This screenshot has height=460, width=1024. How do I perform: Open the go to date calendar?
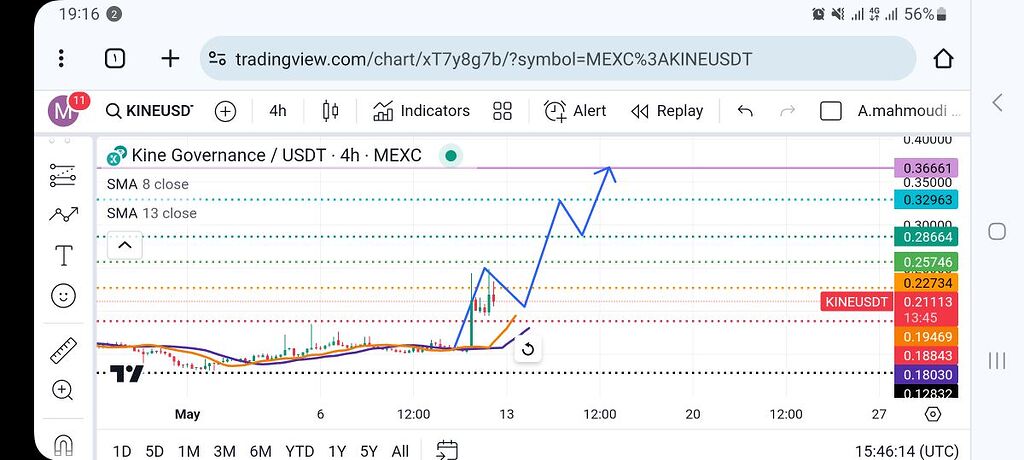(447, 450)
